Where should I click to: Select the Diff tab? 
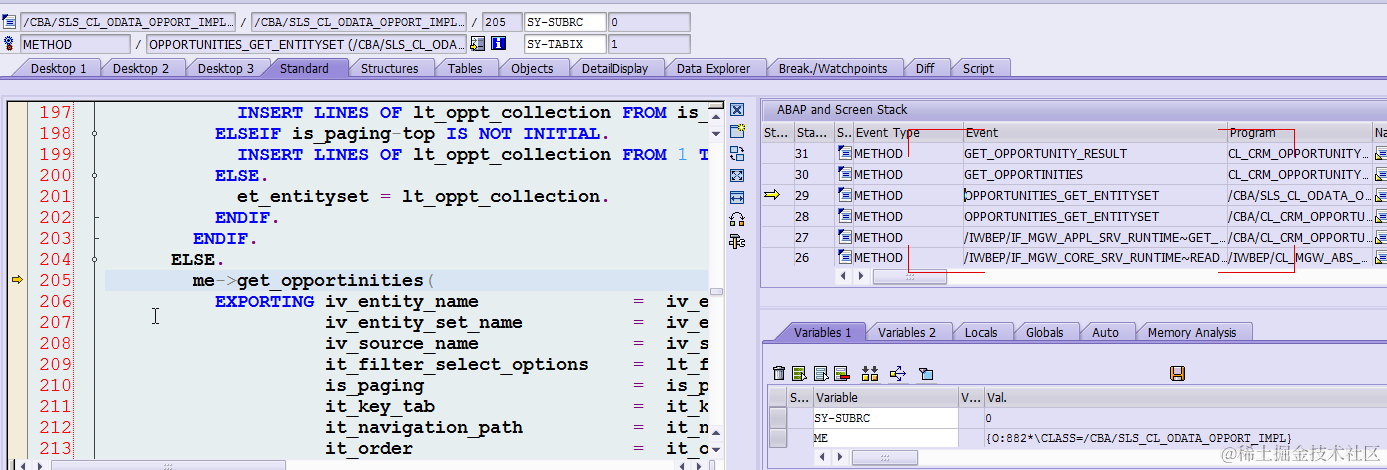pyautogui.click(x=925, y=68)
